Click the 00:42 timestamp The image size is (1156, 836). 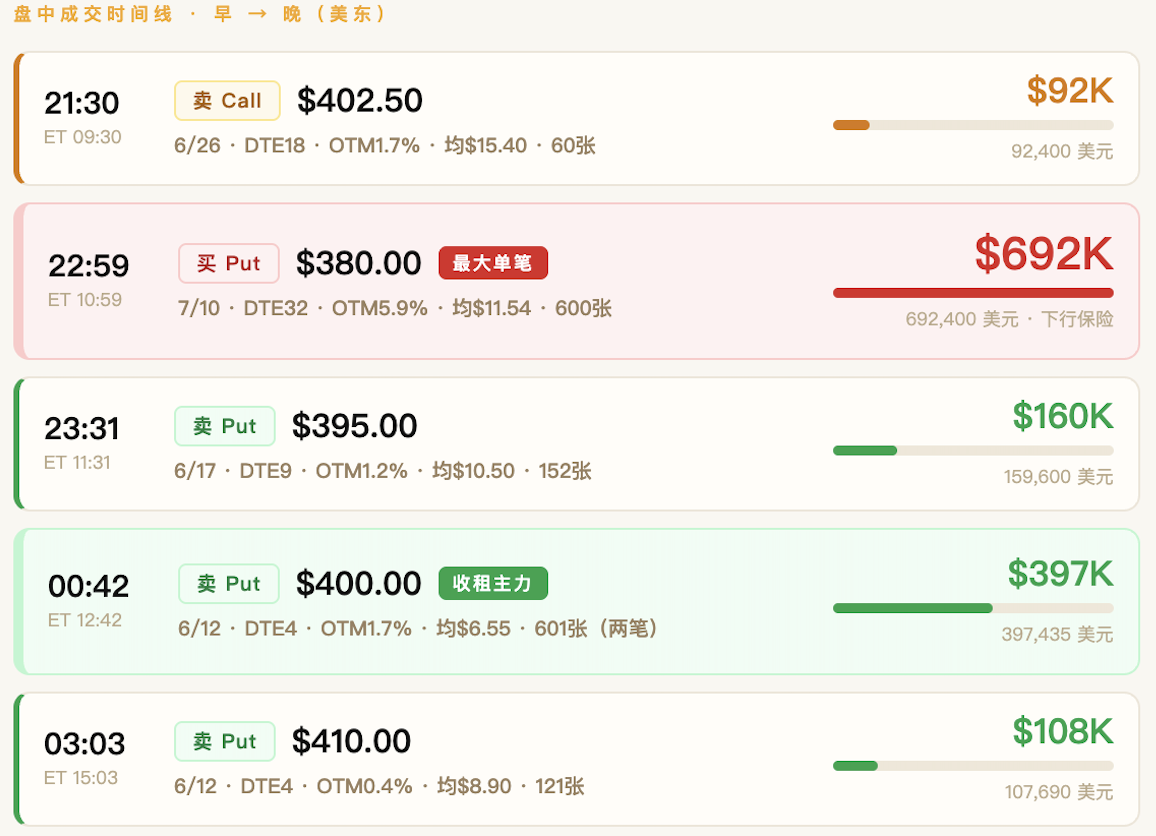click(88, 586)
